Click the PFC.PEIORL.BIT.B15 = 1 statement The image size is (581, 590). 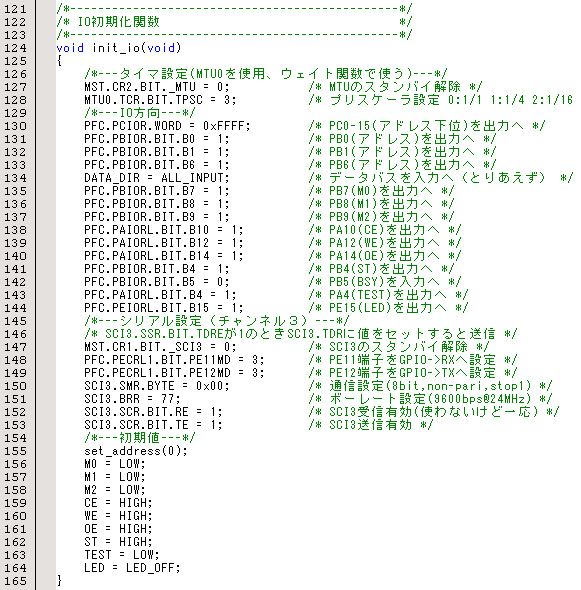coord(164,308)
